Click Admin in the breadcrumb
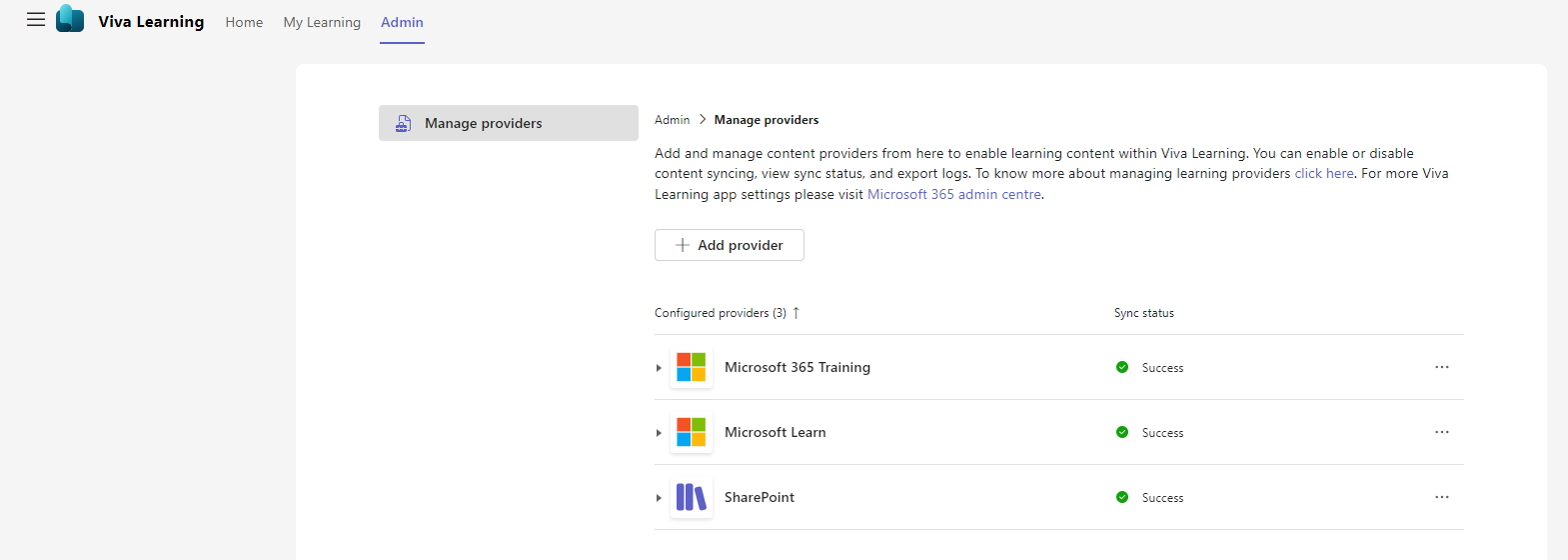 click(672, 120)
